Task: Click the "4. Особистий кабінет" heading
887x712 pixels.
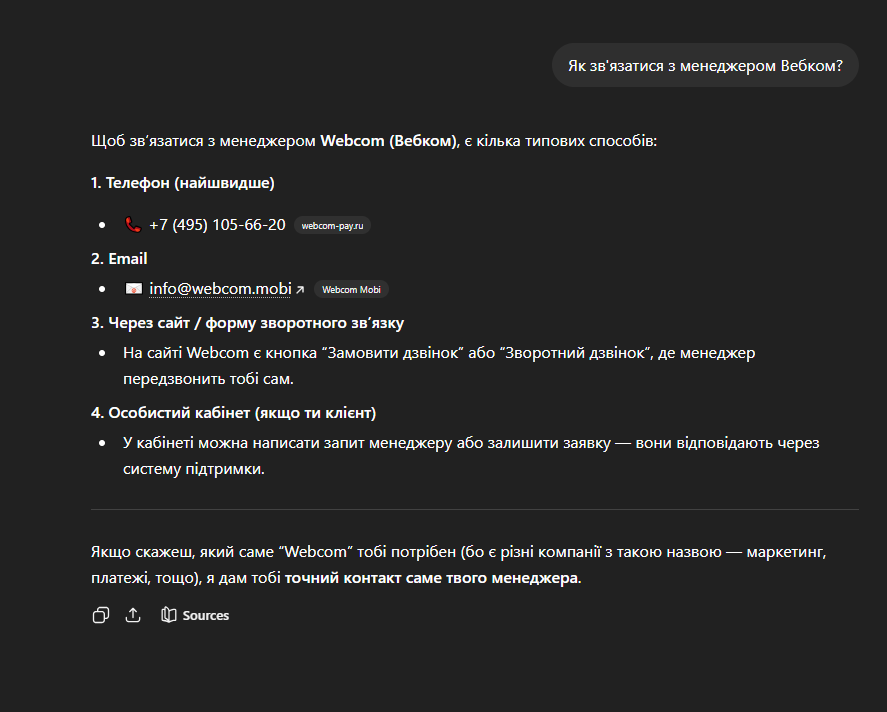Action: (x=233, y=412)
